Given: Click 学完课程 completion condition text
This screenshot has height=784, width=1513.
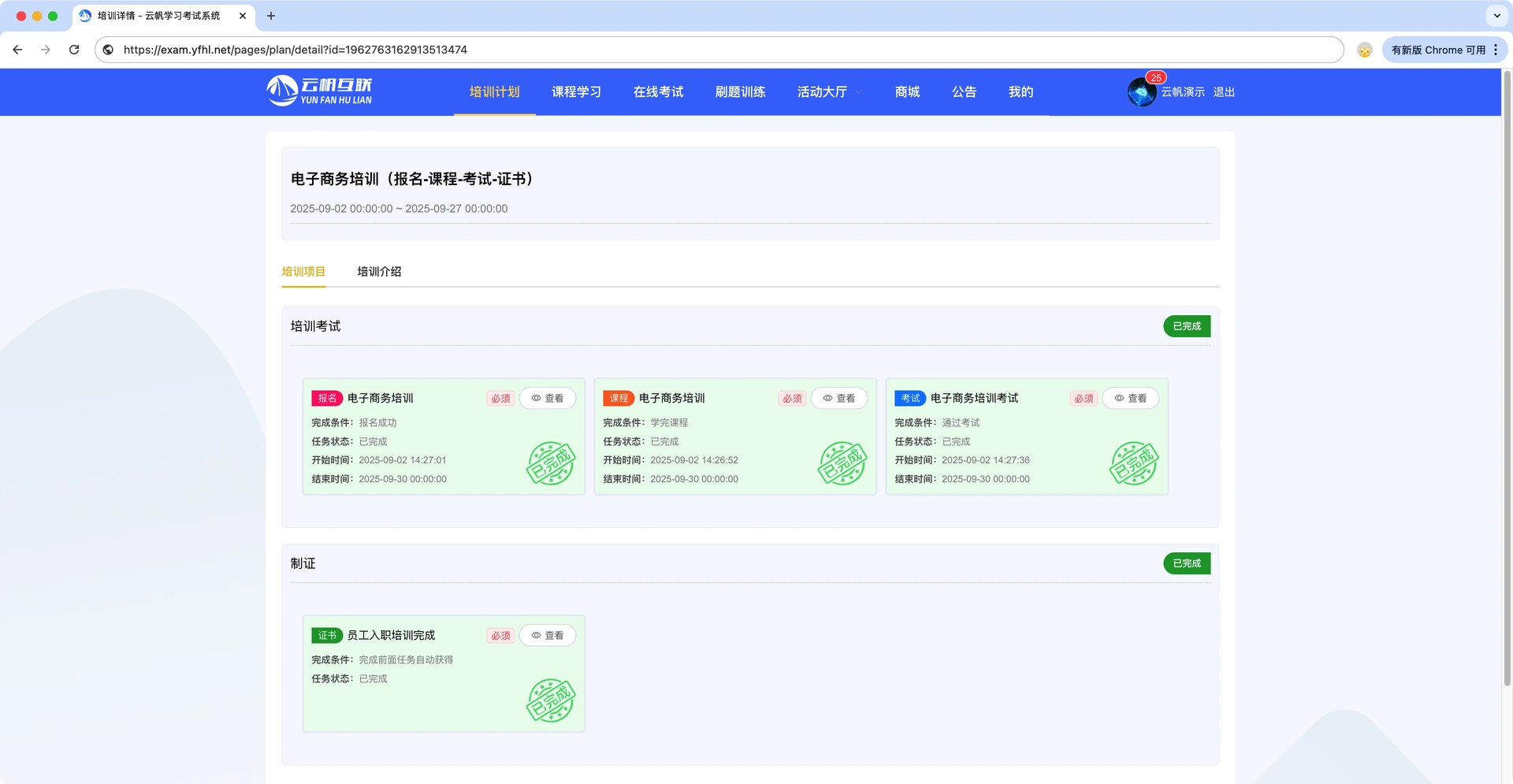Looking at the screenshot, I should click(x=669, y=423).
